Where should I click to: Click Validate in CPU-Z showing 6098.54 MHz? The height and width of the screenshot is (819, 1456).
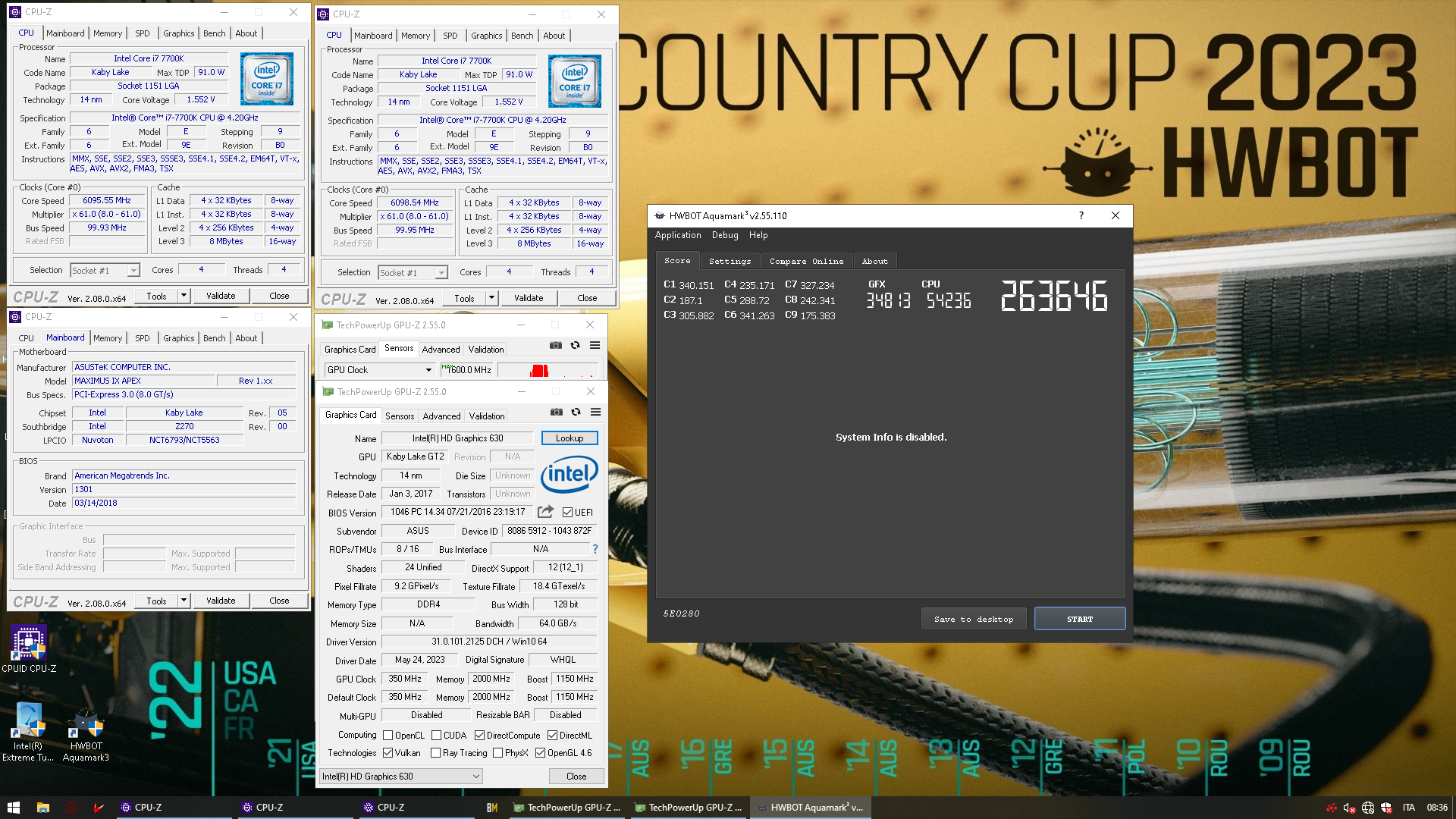pos(529,297)
